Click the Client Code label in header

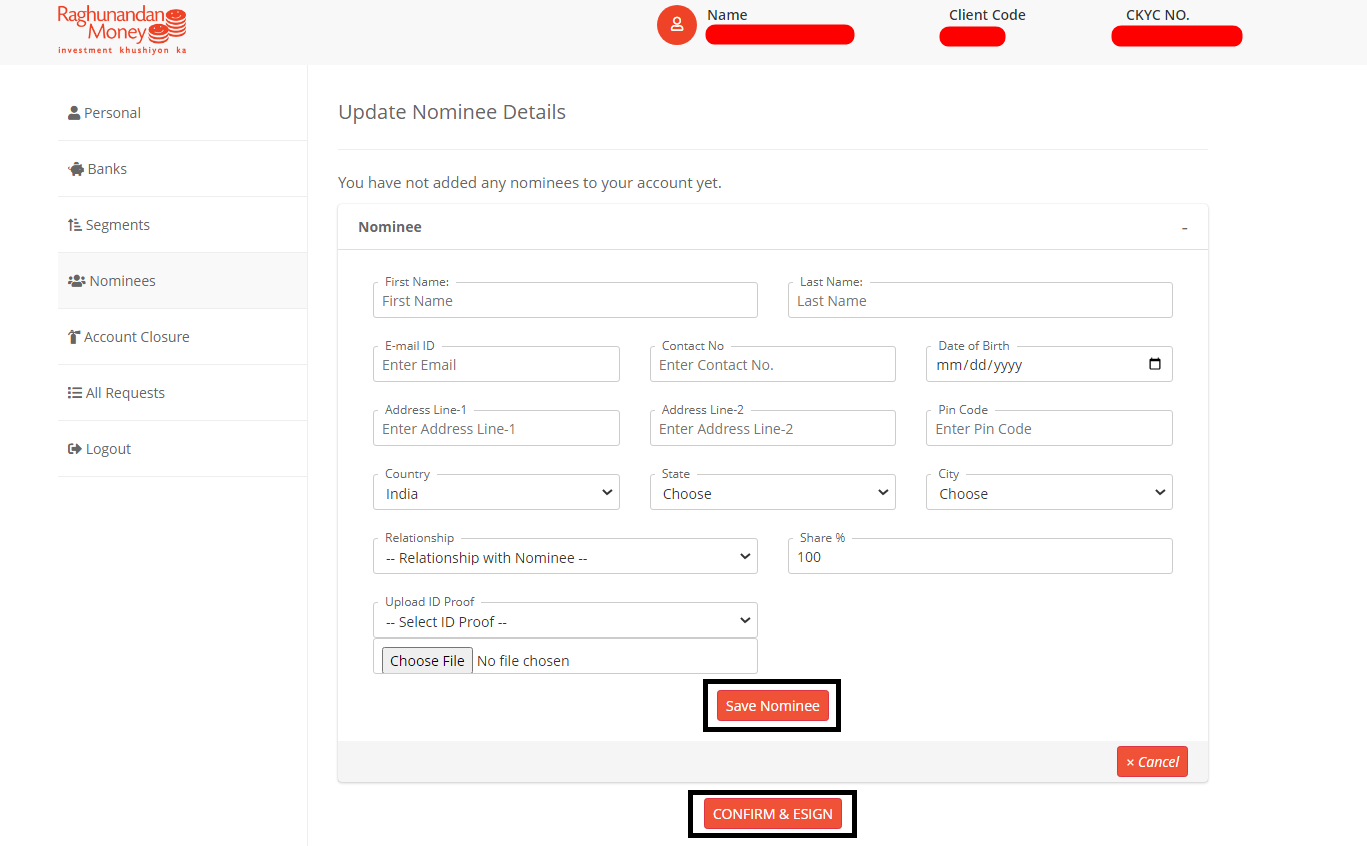click(987, 15)
